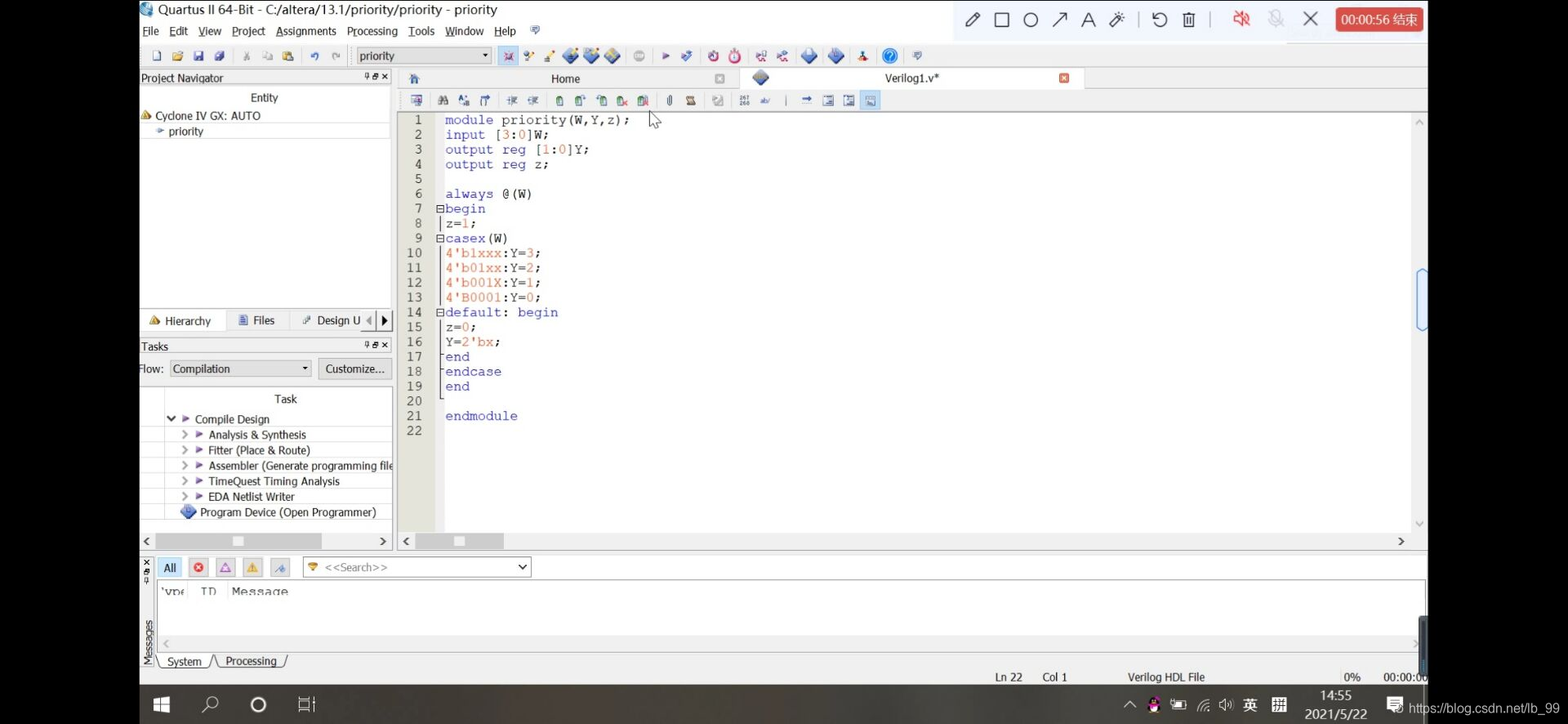Click the Home tab house icon
Viewport: 1568px width, 724px height.
point(414,78)
